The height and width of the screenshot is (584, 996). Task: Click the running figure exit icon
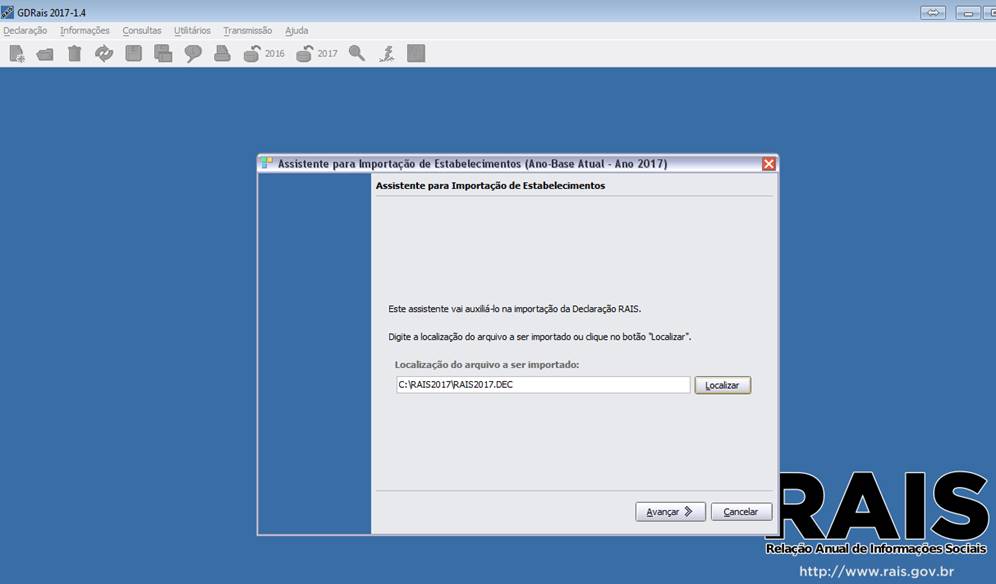(x=387, y=54)
